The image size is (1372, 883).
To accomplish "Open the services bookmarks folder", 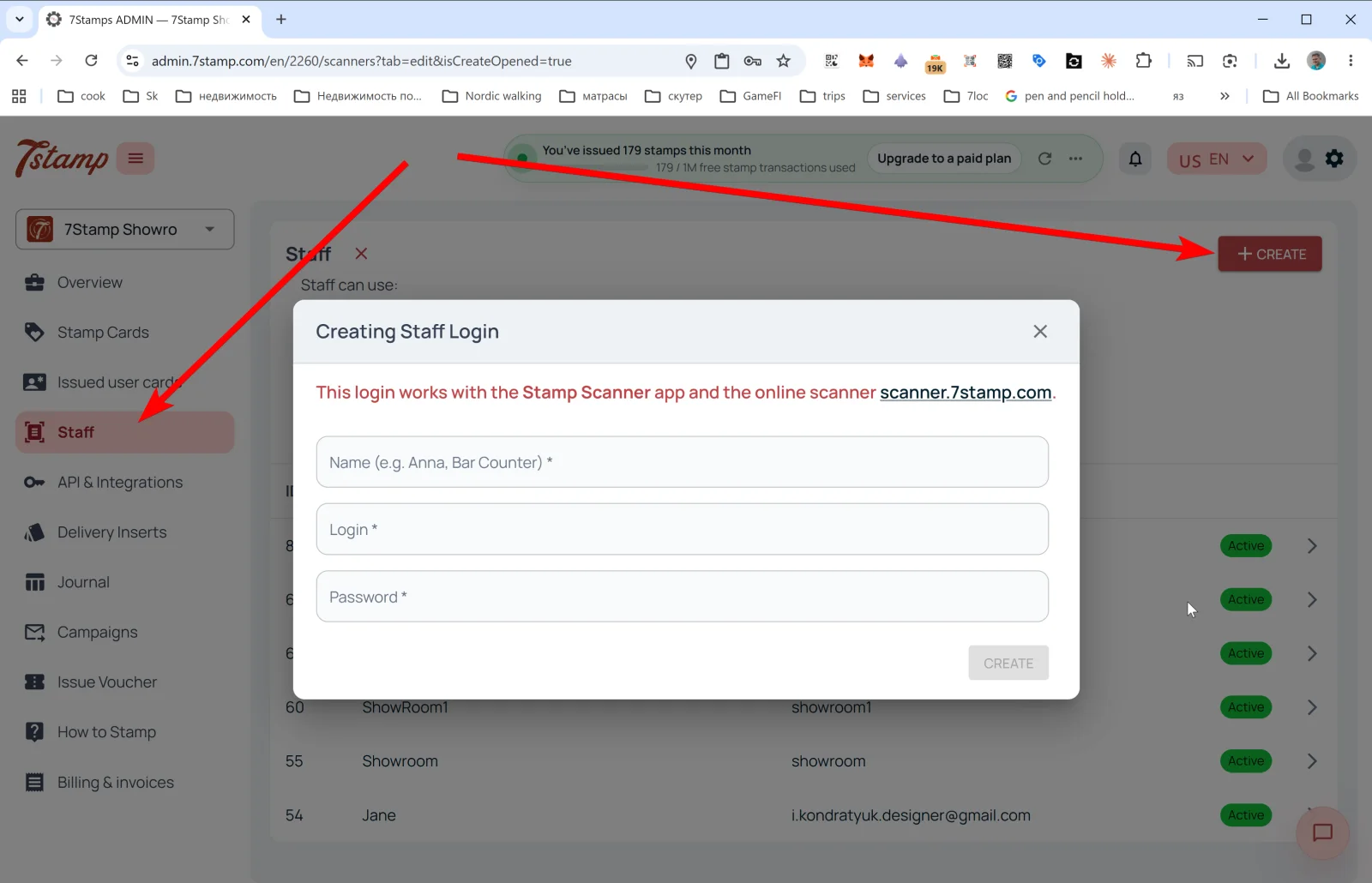I will pos(895,96).
